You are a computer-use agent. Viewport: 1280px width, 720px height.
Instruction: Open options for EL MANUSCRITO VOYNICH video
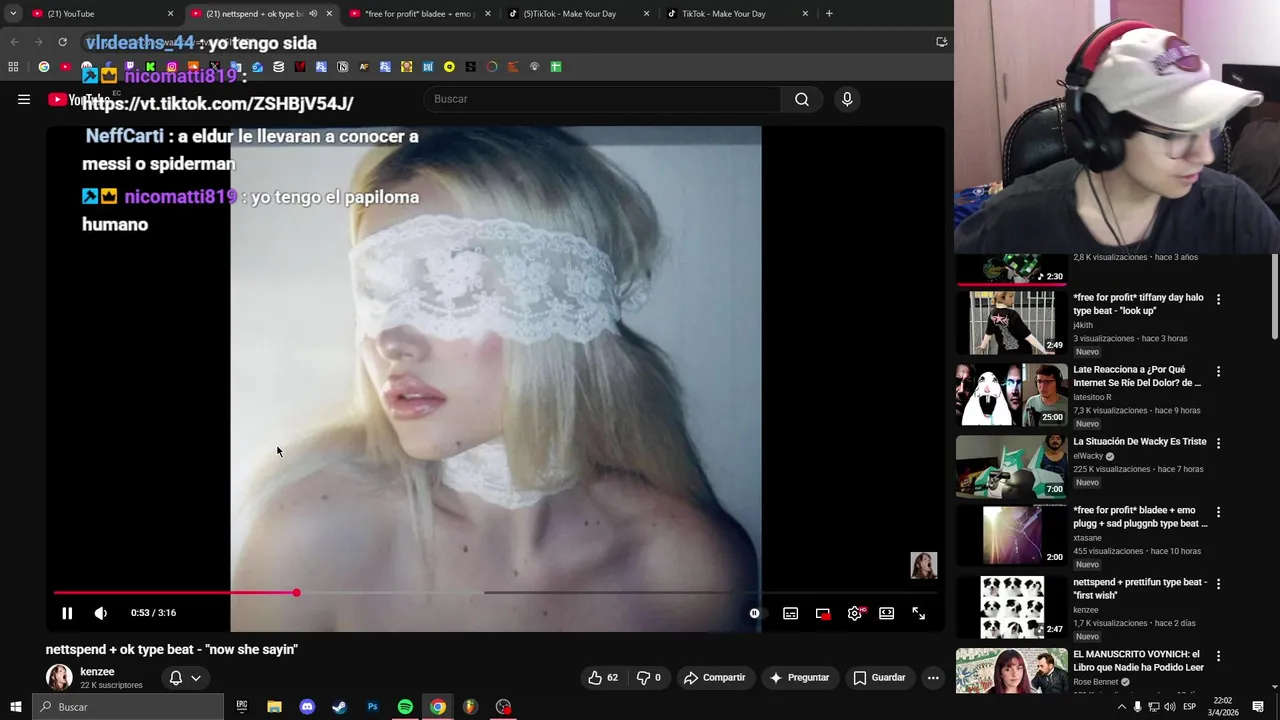[1218, 656]
